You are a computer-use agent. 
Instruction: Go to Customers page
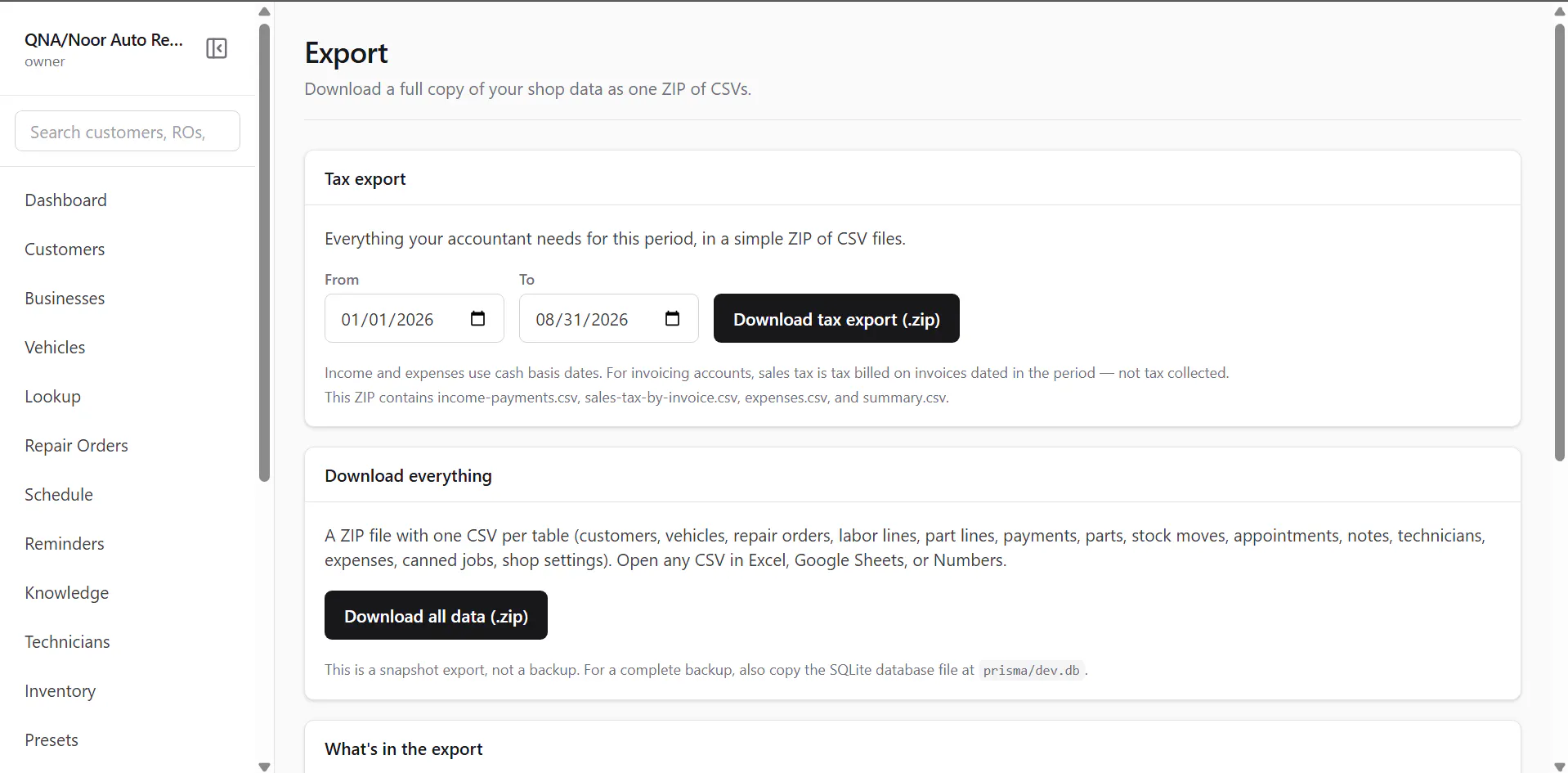point(65,249)
